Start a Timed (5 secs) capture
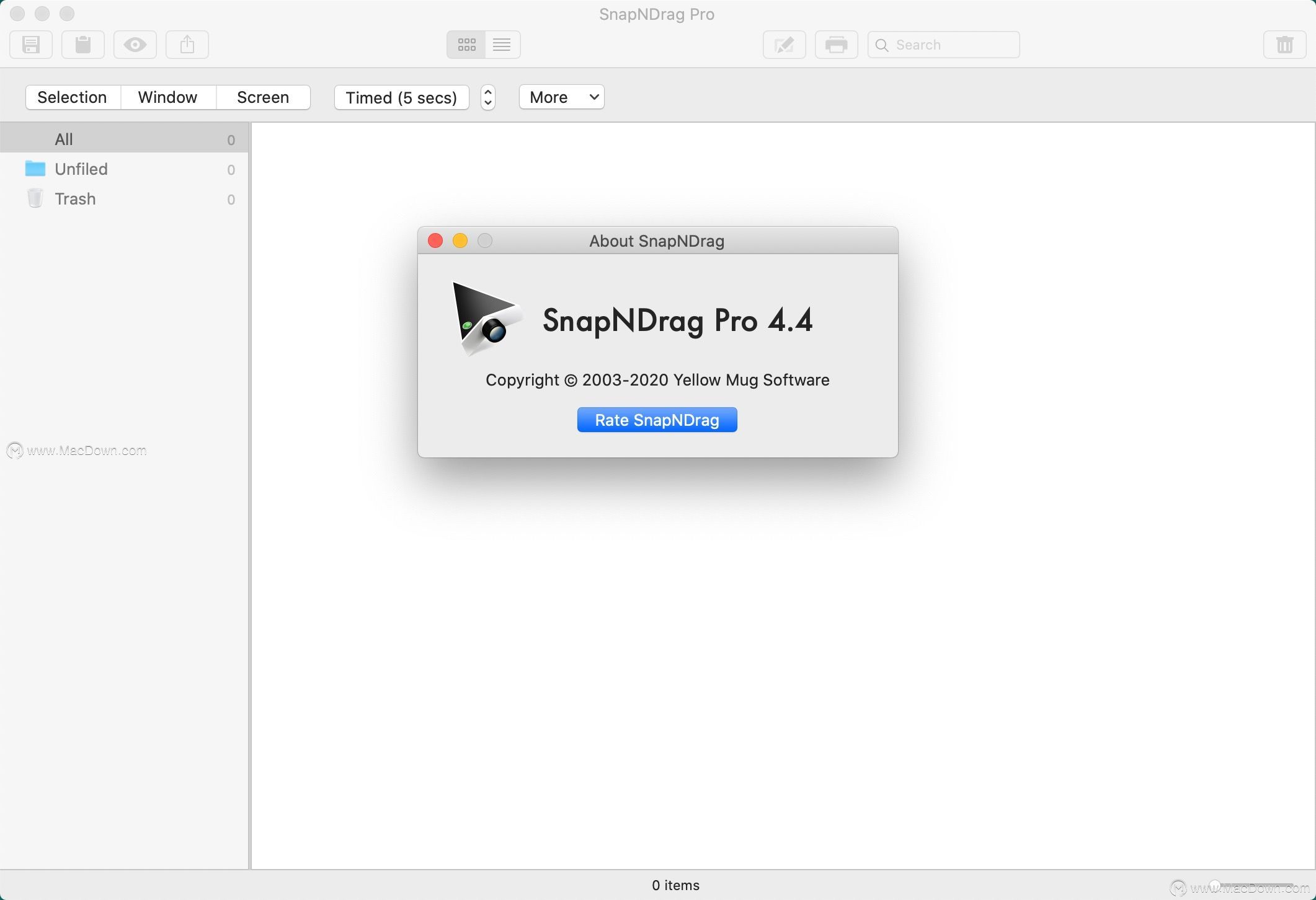1316x900 pixels. click(401, 97)
